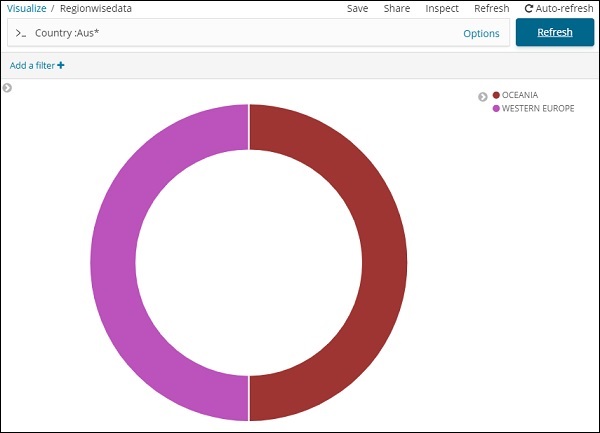
Task: Open the Inspect panel
Action: coord(442,8)
